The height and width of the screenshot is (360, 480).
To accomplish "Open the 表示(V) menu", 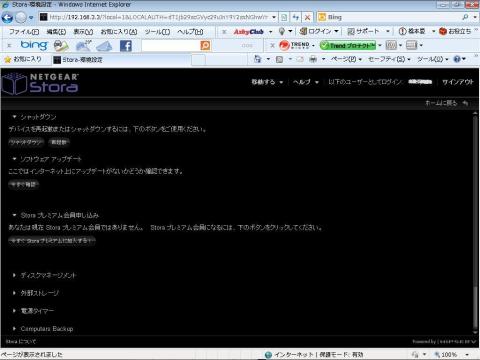I will 83,32.
